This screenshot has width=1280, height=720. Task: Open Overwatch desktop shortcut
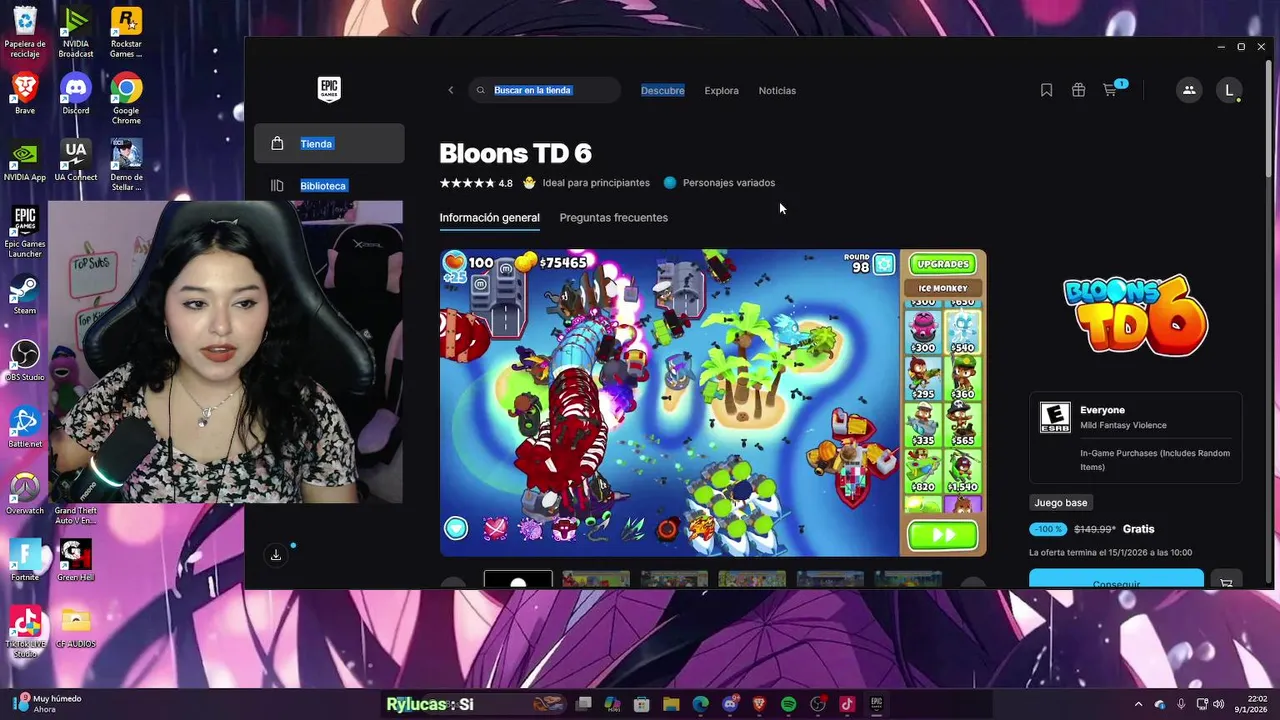pyautogui.click(x=25, y=495)
